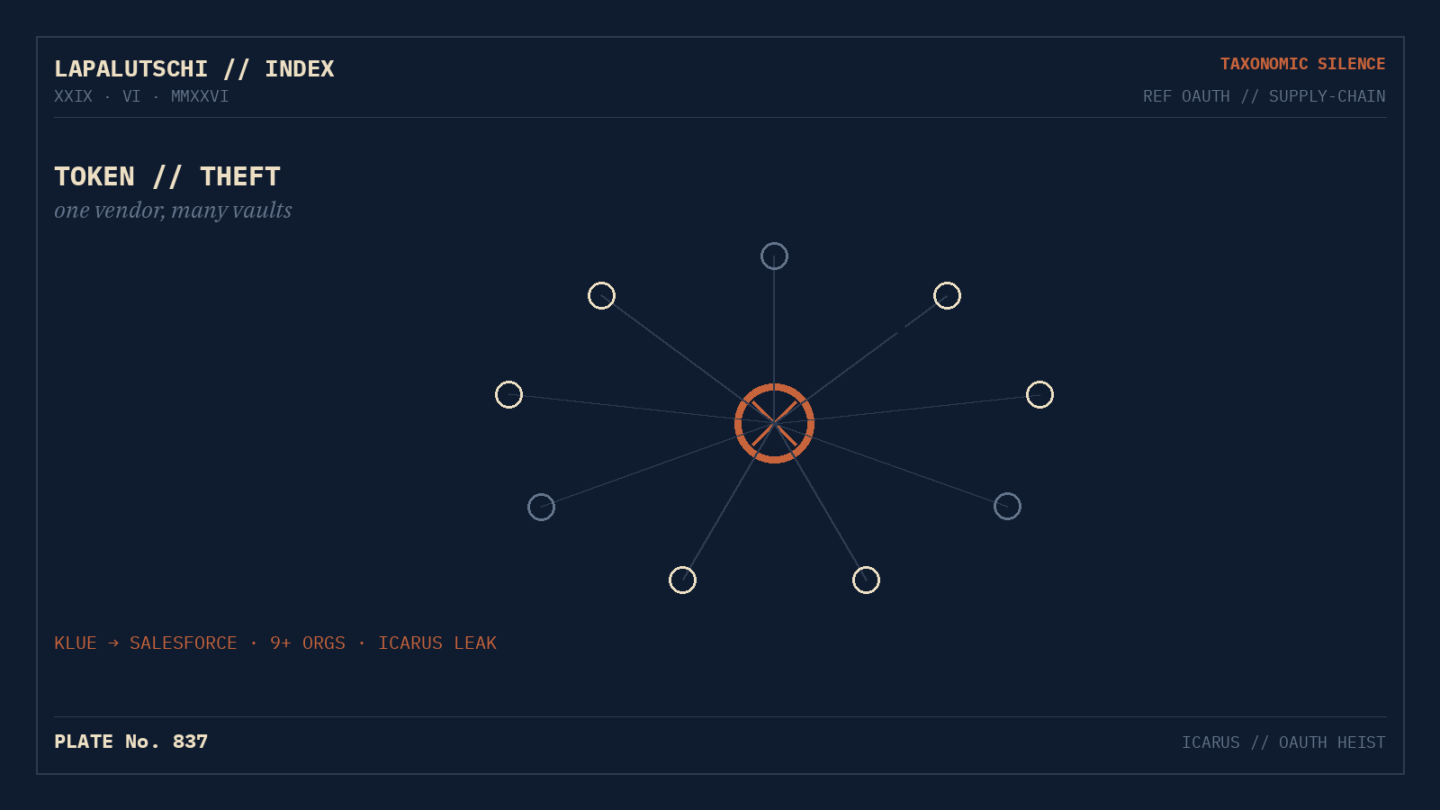The width and height of the screenshot is (1440, 810).
Task: Click the 'one vendor, many vaults' subtitle
Action: (173, 210)
